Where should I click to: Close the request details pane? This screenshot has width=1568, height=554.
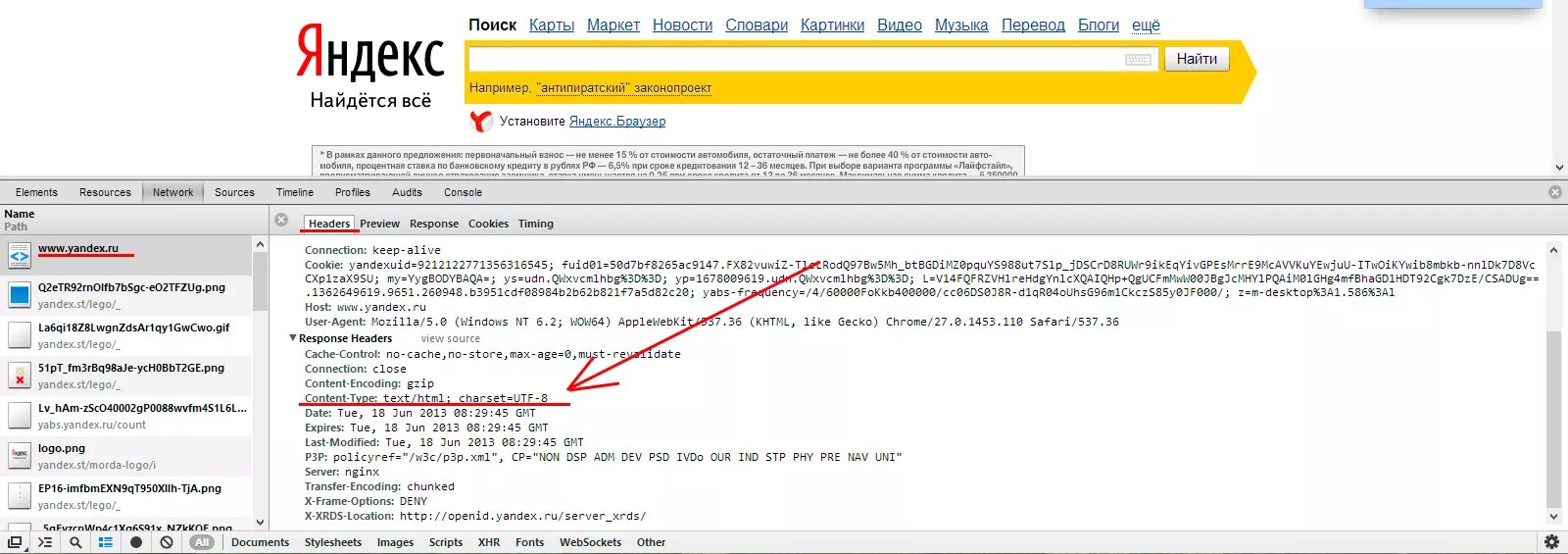point(281,220)
